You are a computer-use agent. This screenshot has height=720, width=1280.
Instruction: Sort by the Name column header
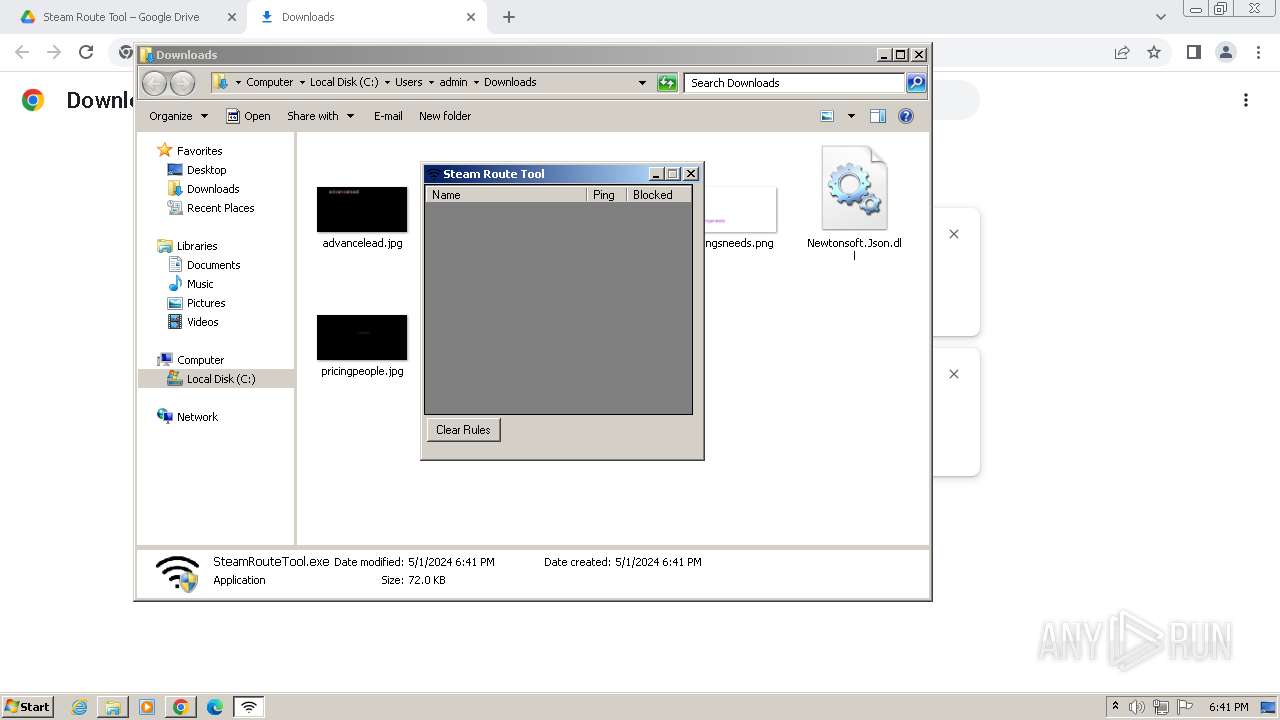506,195
